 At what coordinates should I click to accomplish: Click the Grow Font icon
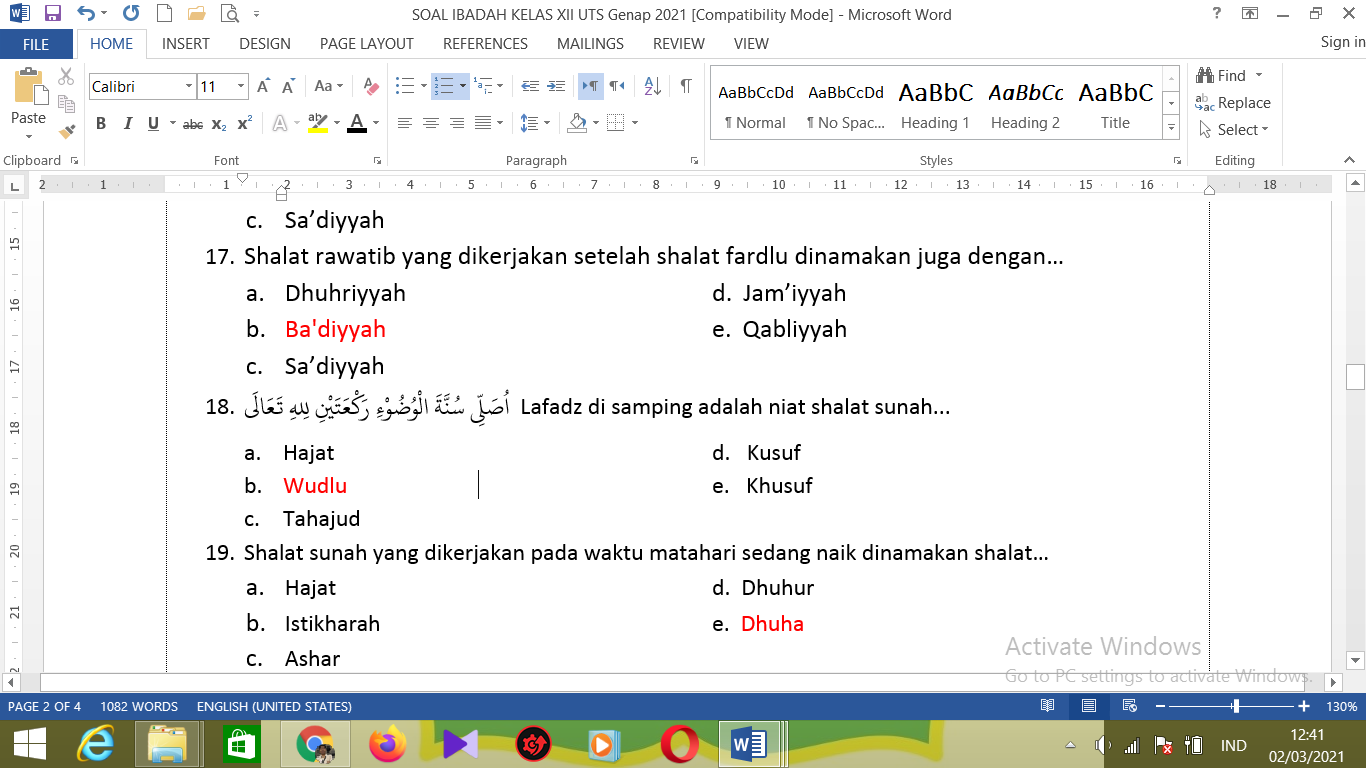click(263, 87)
